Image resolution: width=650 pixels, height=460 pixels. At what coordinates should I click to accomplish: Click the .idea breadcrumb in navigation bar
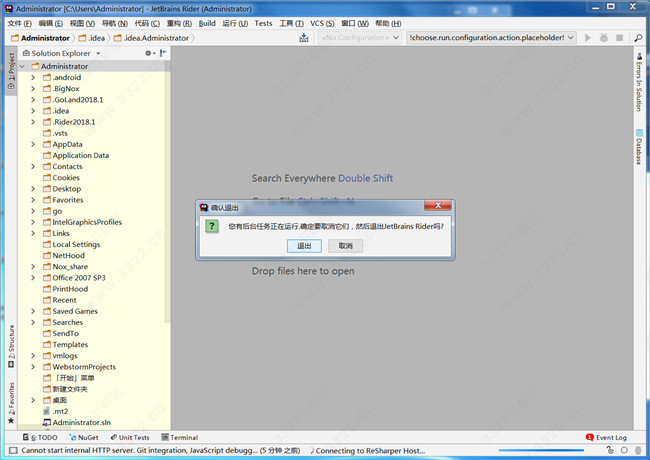click(x=92, y=38)
